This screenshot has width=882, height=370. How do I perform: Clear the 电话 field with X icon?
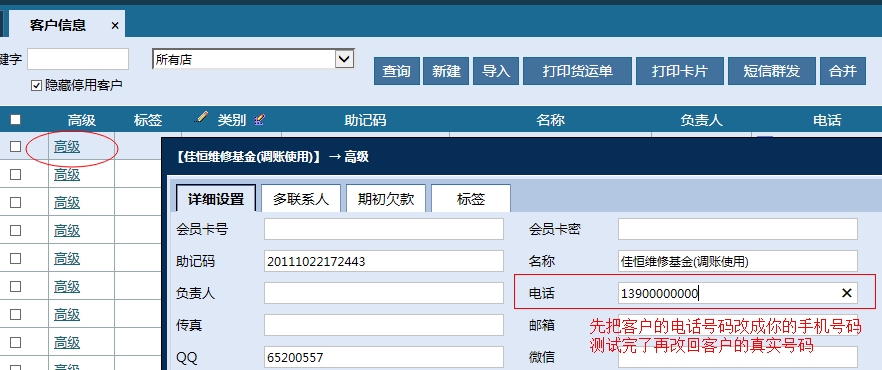point(847,293)
